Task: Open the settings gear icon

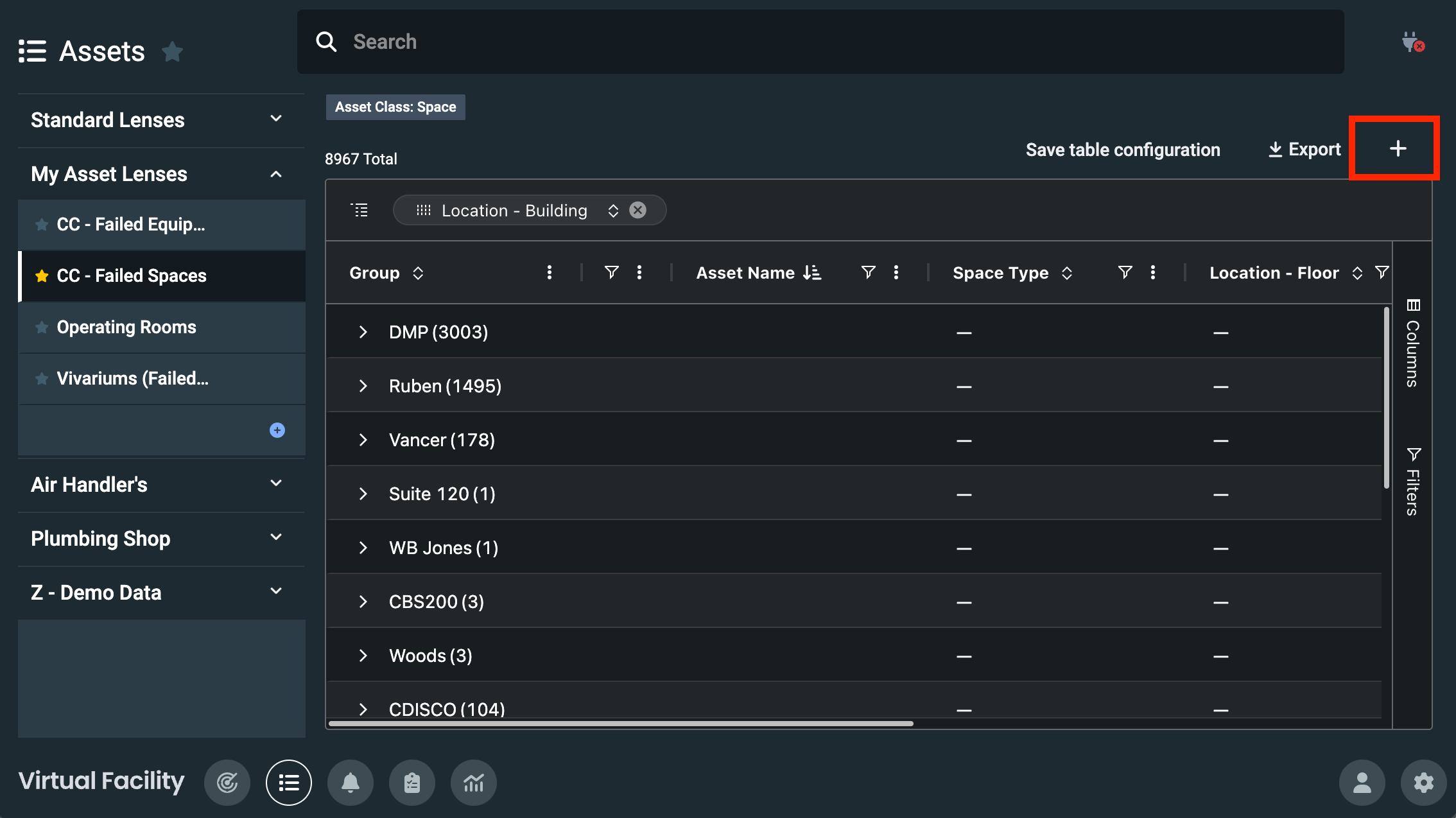Action: (x=1423, y=783)
